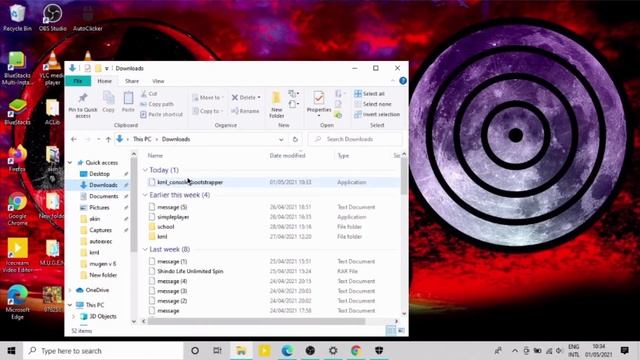Open Captures folder in Quick access
Screen dimensions: 640x360
pyautogui.click(x=100, y=230)
